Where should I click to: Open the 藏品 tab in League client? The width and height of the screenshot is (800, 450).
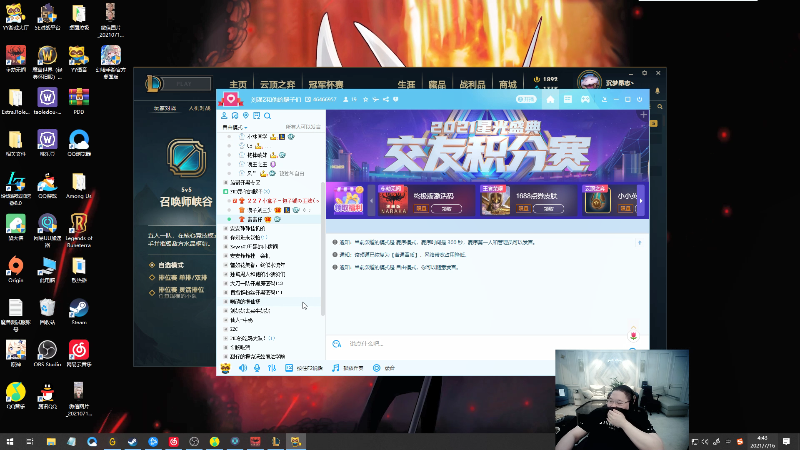(437, 84)
